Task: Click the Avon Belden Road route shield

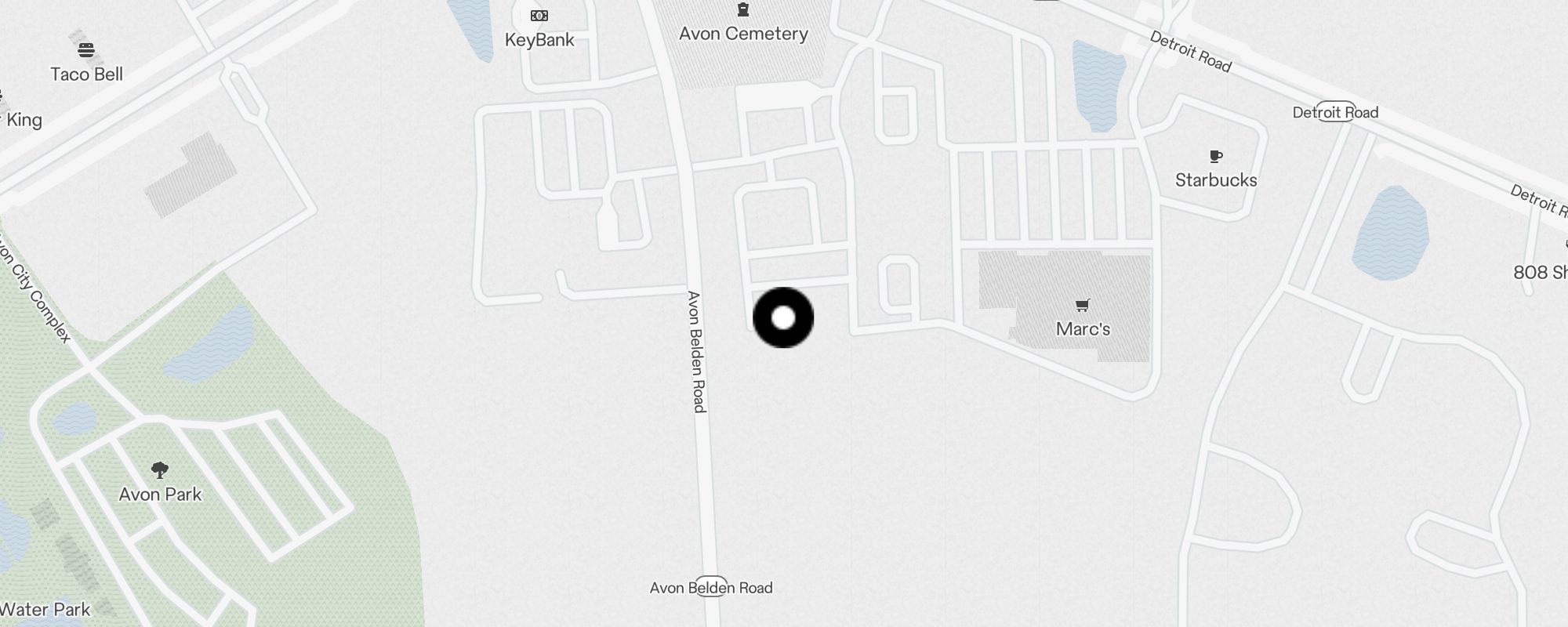Action: pos(711,587)
